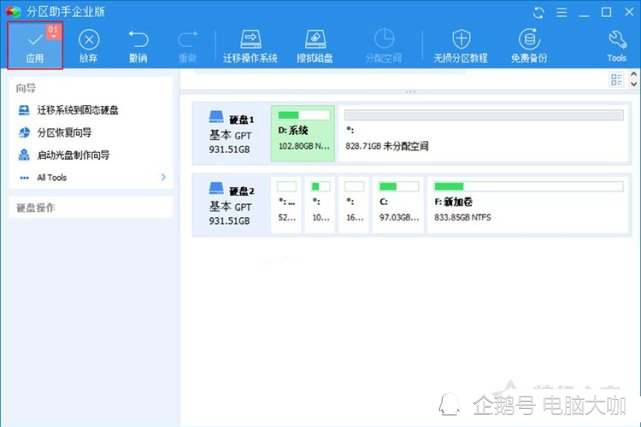The width and height of the screenshot is (641, 427).
Task: Select 硬盘2 disk header
Action: pyautogui.click(x=231, y=204)
